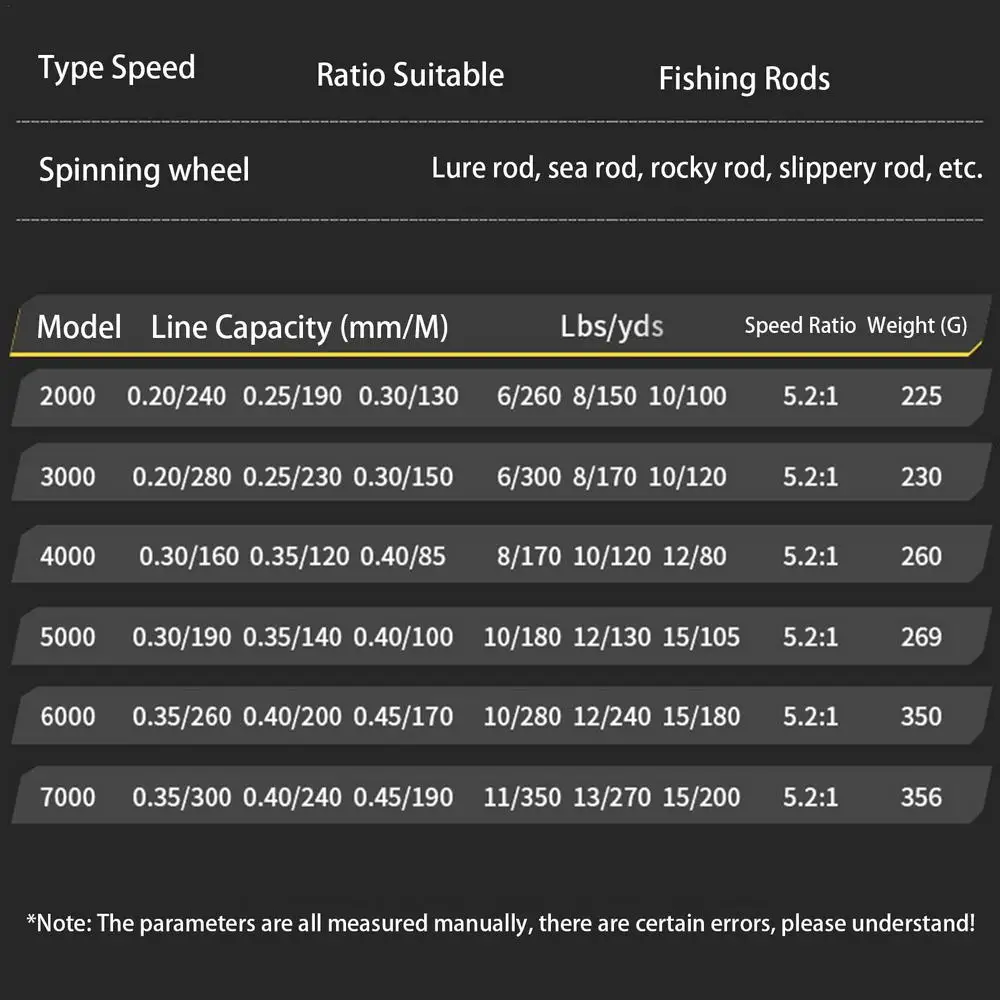
Task: Select the 7000 model row label
Action: (68, 797)
